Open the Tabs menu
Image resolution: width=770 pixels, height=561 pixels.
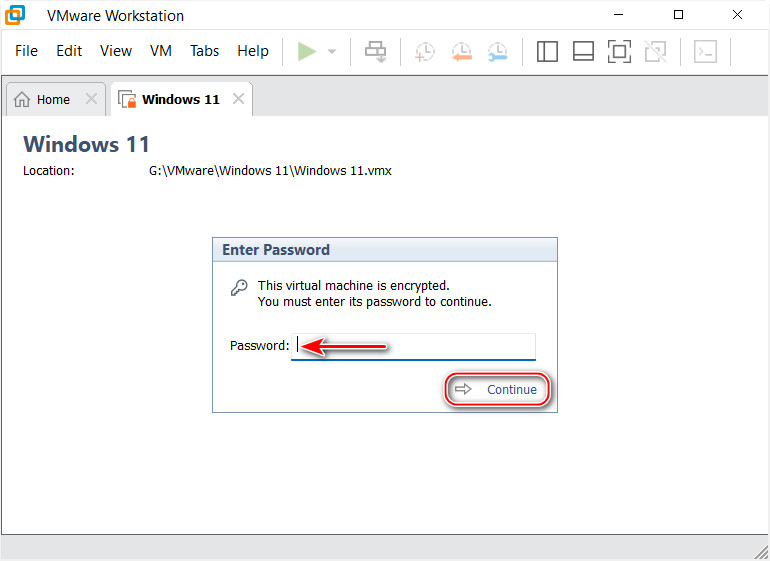[x=204, y=51]
